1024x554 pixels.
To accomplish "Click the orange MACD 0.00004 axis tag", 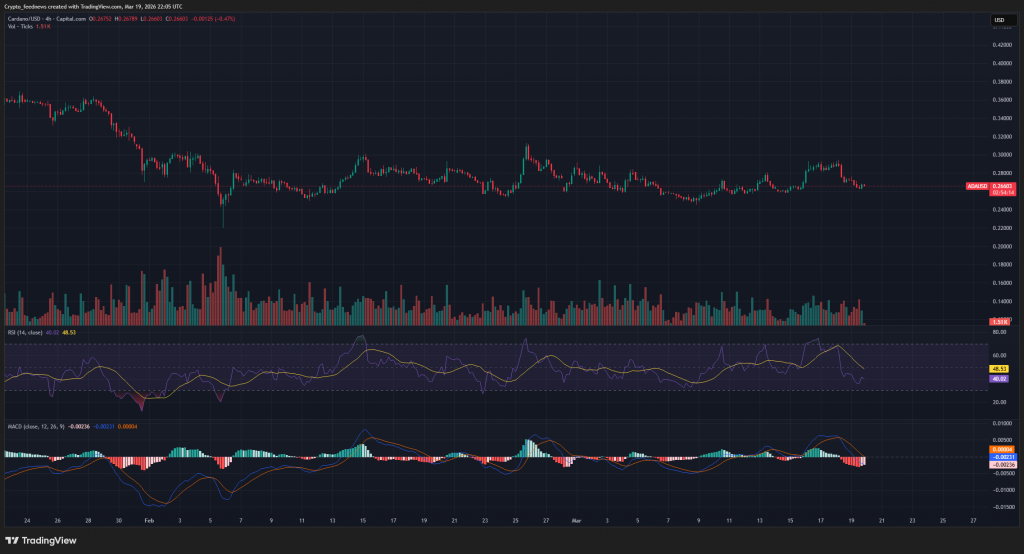I will [1002, 449].
